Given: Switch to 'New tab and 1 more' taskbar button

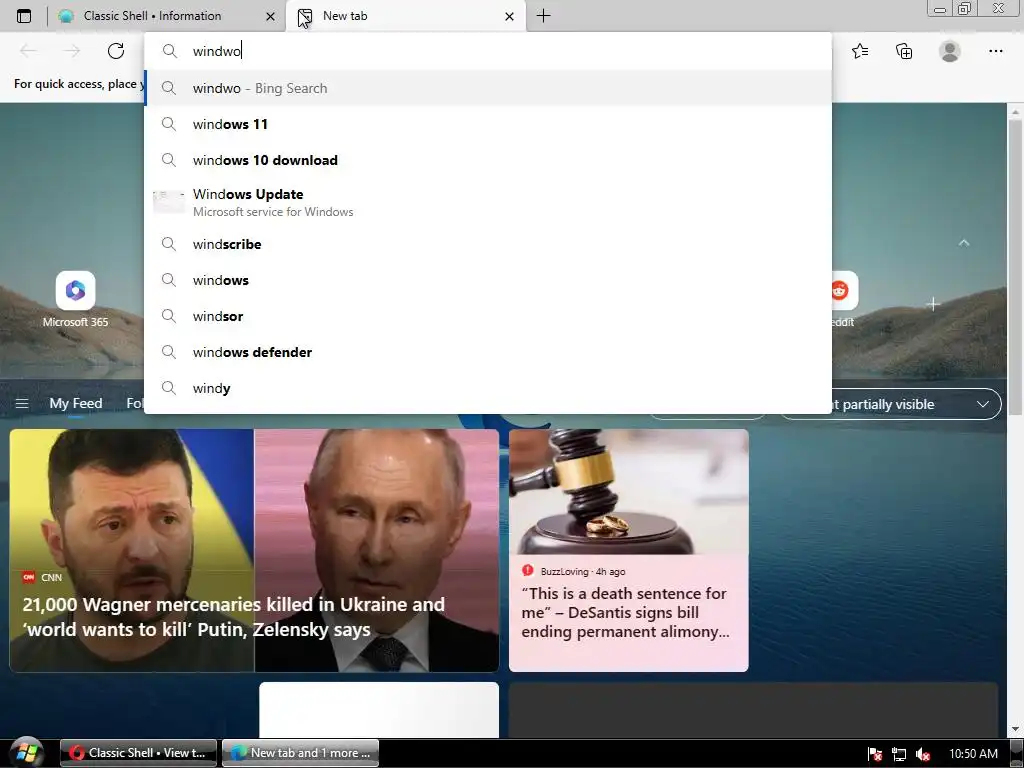Looking at the screenshot, I should click(300, 753).
